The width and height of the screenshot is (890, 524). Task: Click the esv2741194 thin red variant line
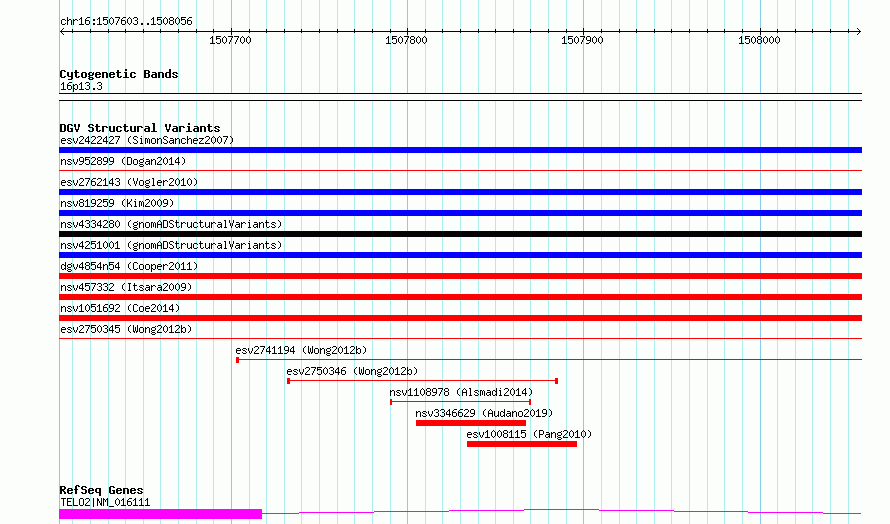pyautogui.click(x=549, y=359)
